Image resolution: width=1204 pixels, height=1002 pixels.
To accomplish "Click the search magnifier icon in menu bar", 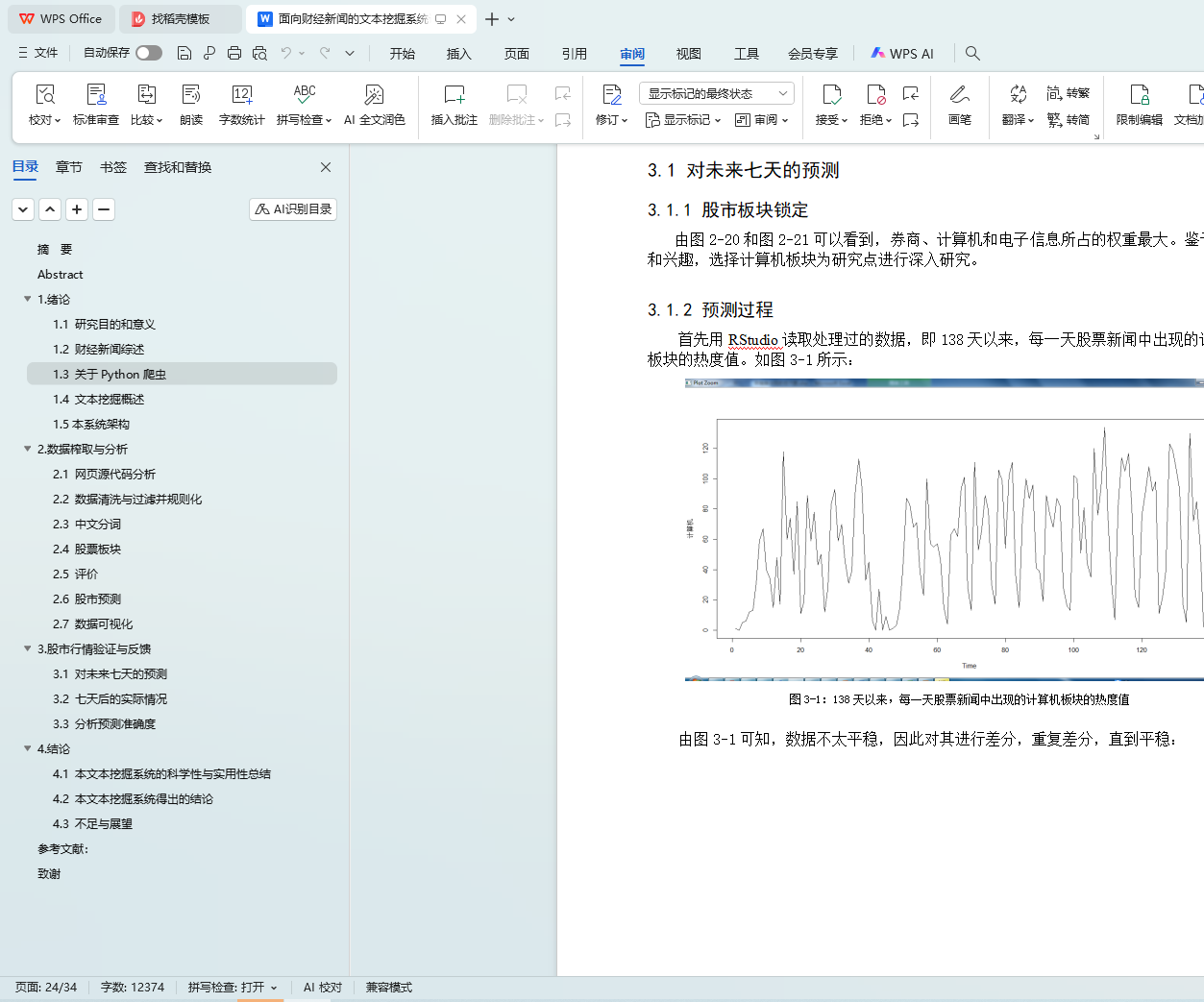I will [972, 54].
